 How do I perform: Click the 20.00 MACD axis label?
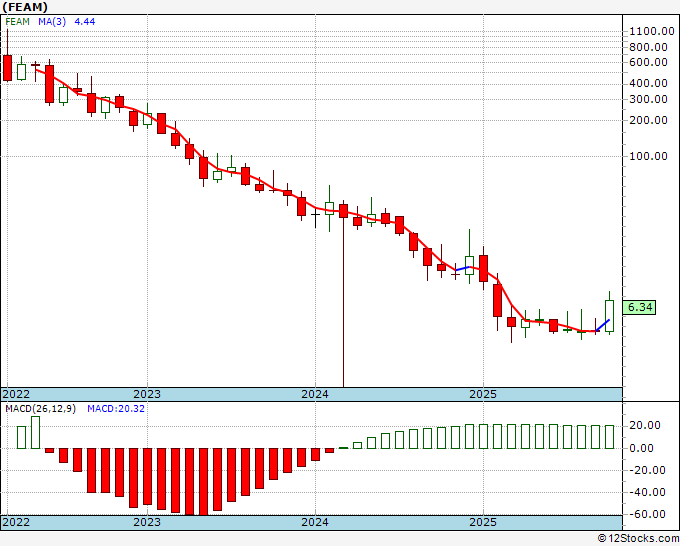tap(647, 425)
